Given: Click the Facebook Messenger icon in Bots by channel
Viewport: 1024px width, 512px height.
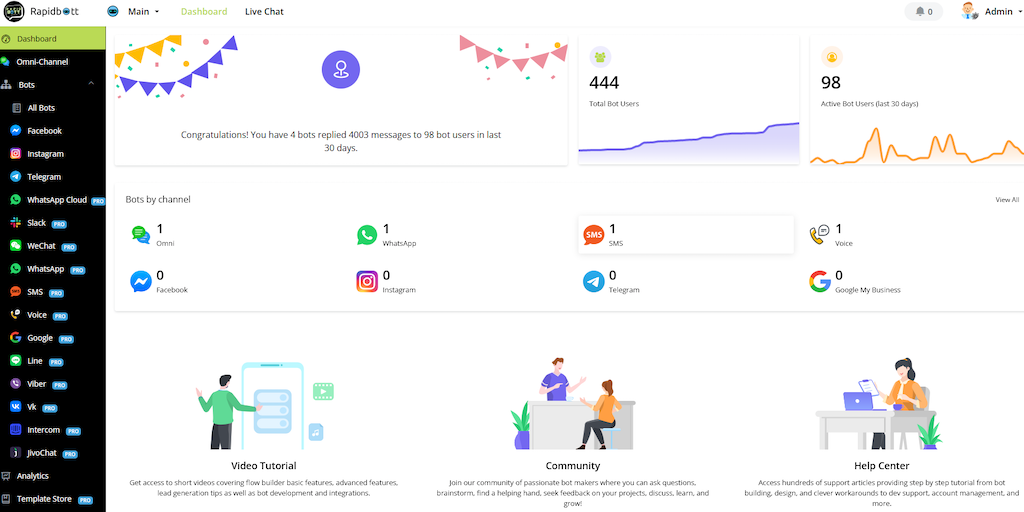Looking at the screenshot, I should [x=140, y=281].
